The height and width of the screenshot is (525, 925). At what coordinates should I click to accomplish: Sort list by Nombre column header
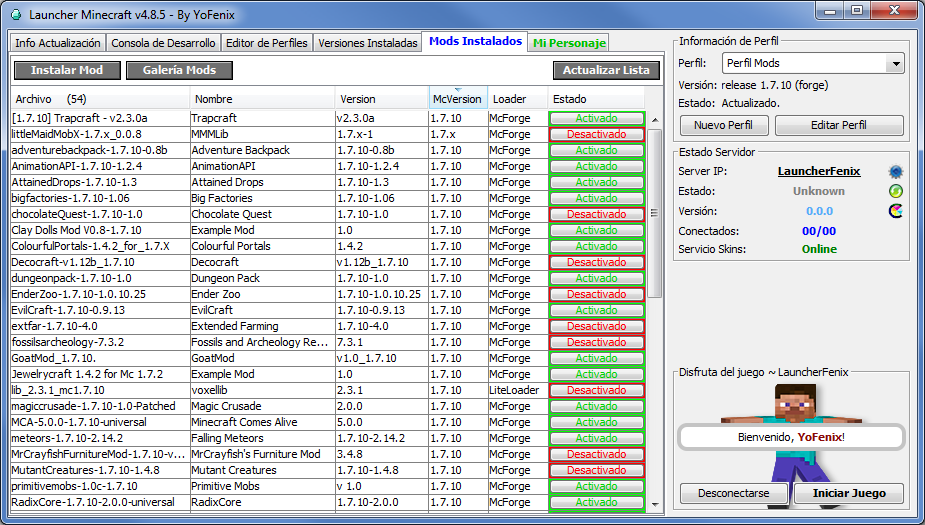click(263, 99)
